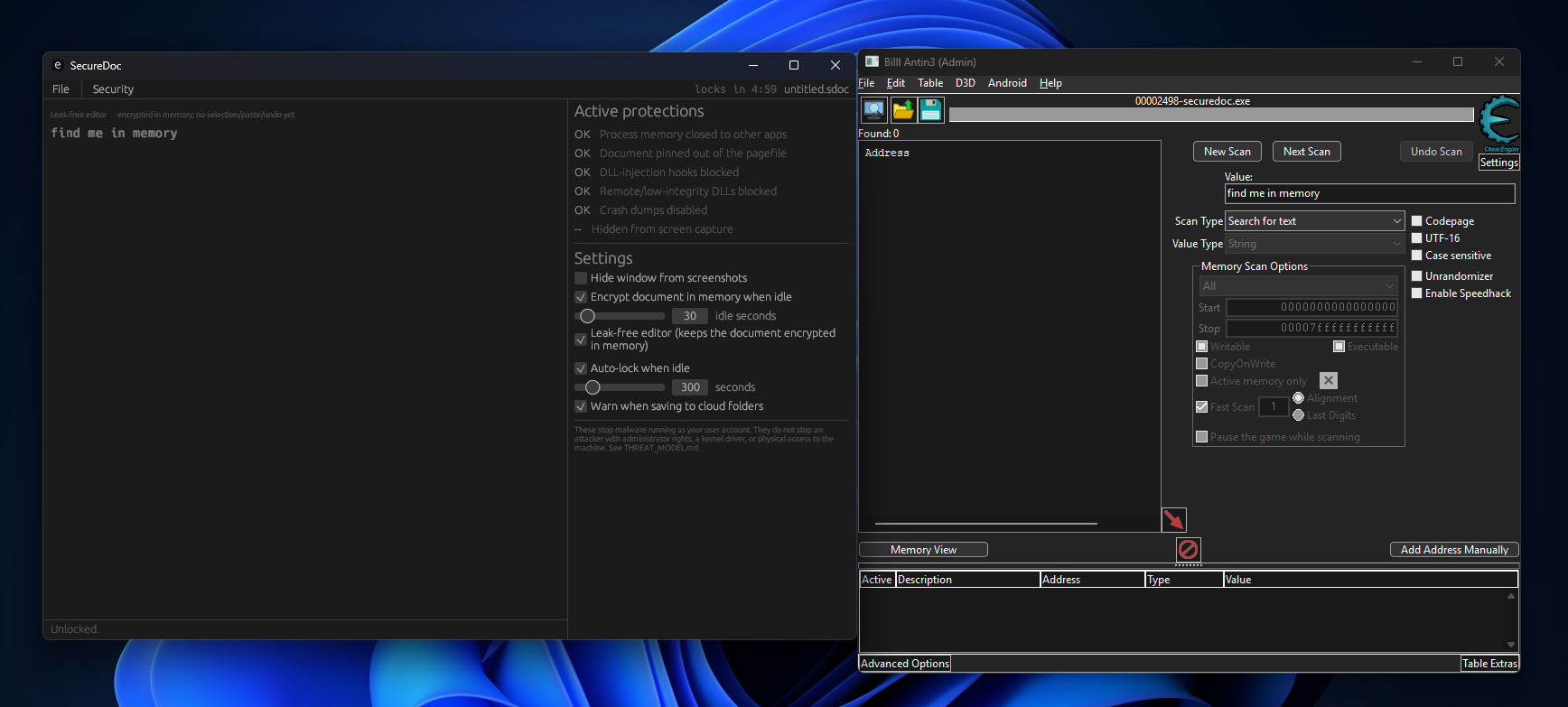
Task: Open Table Extras
Action: [x=1490, y=664]
